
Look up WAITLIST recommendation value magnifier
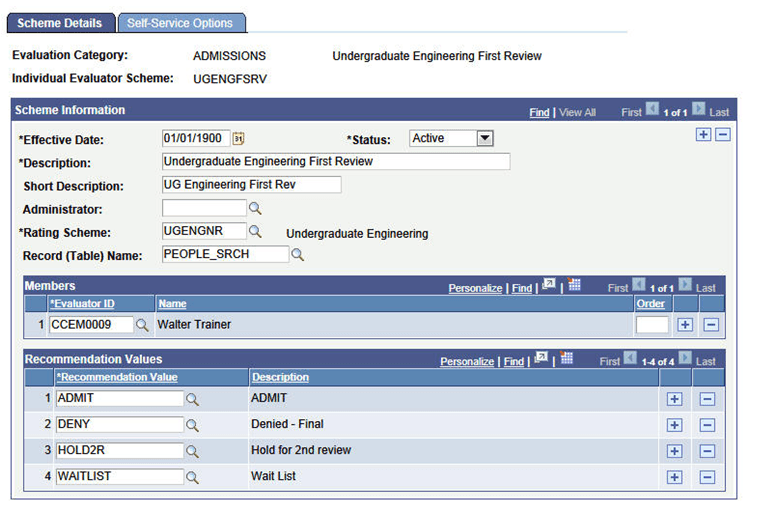(192, 478)
